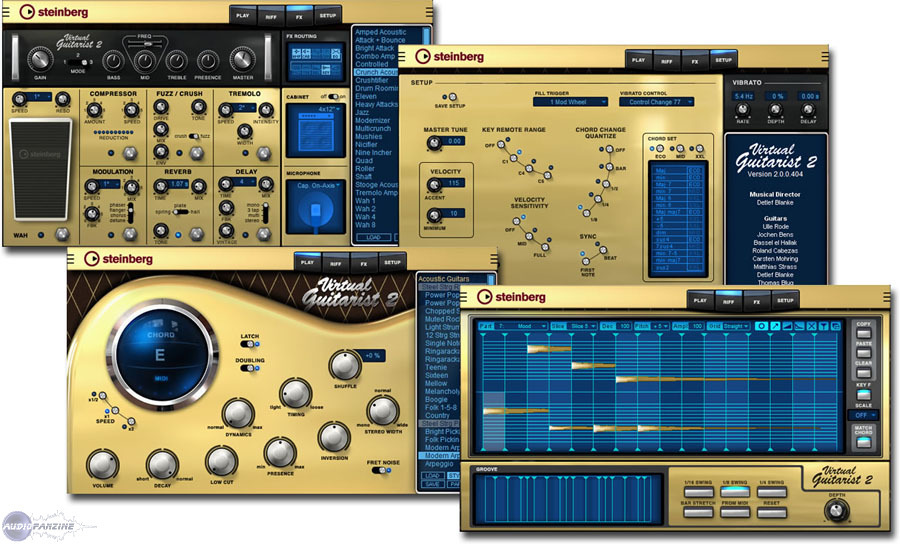The height and width of the screenshot is (544, 900).
Task: Flip the crush/fuzz switch
Action: pyautogui.click(x=194, y=137)
